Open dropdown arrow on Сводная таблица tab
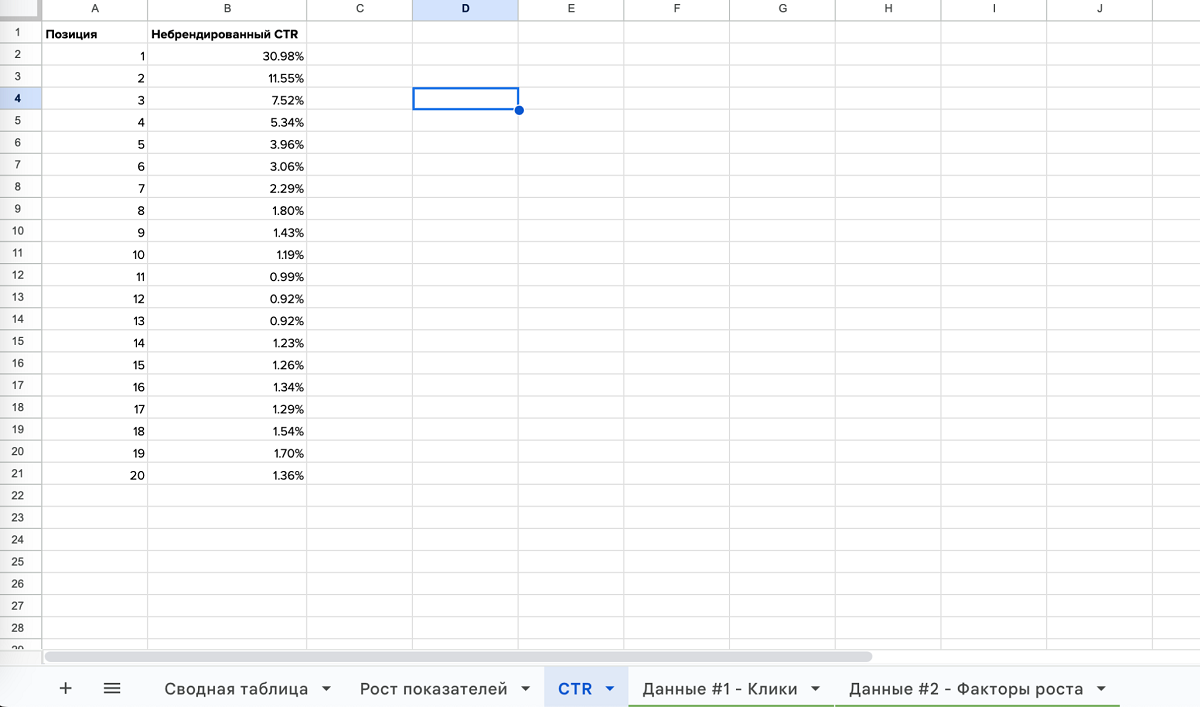Image resolution: width=1200 pixels, height=707 pixels. [327, 689]
